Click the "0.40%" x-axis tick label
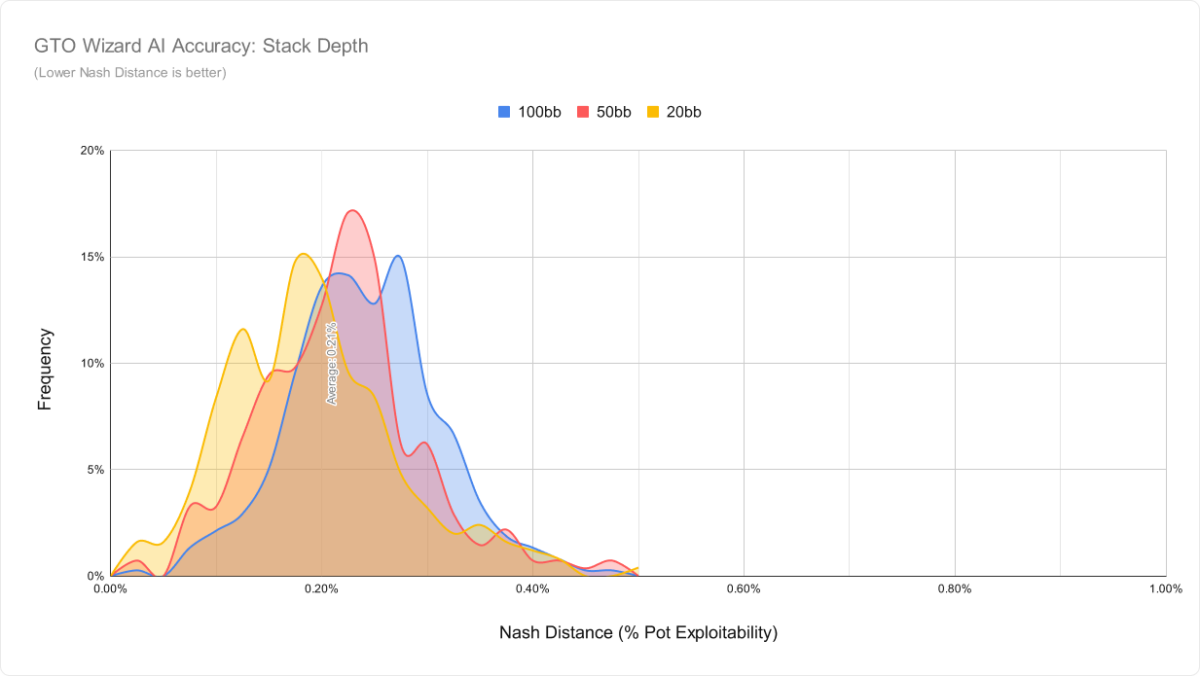 point(532,590)
